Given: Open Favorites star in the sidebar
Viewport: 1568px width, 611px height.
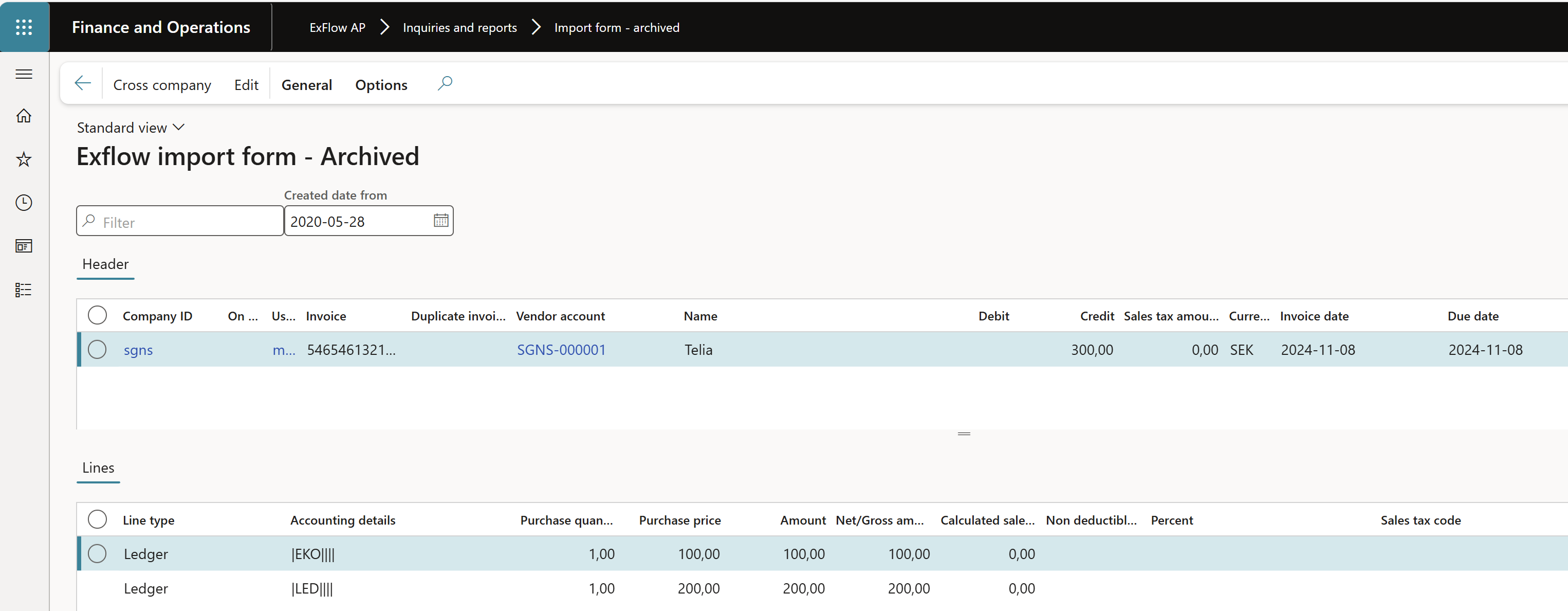Looking at the screenshot, I should pyautogui.click(x=24, y=159).
